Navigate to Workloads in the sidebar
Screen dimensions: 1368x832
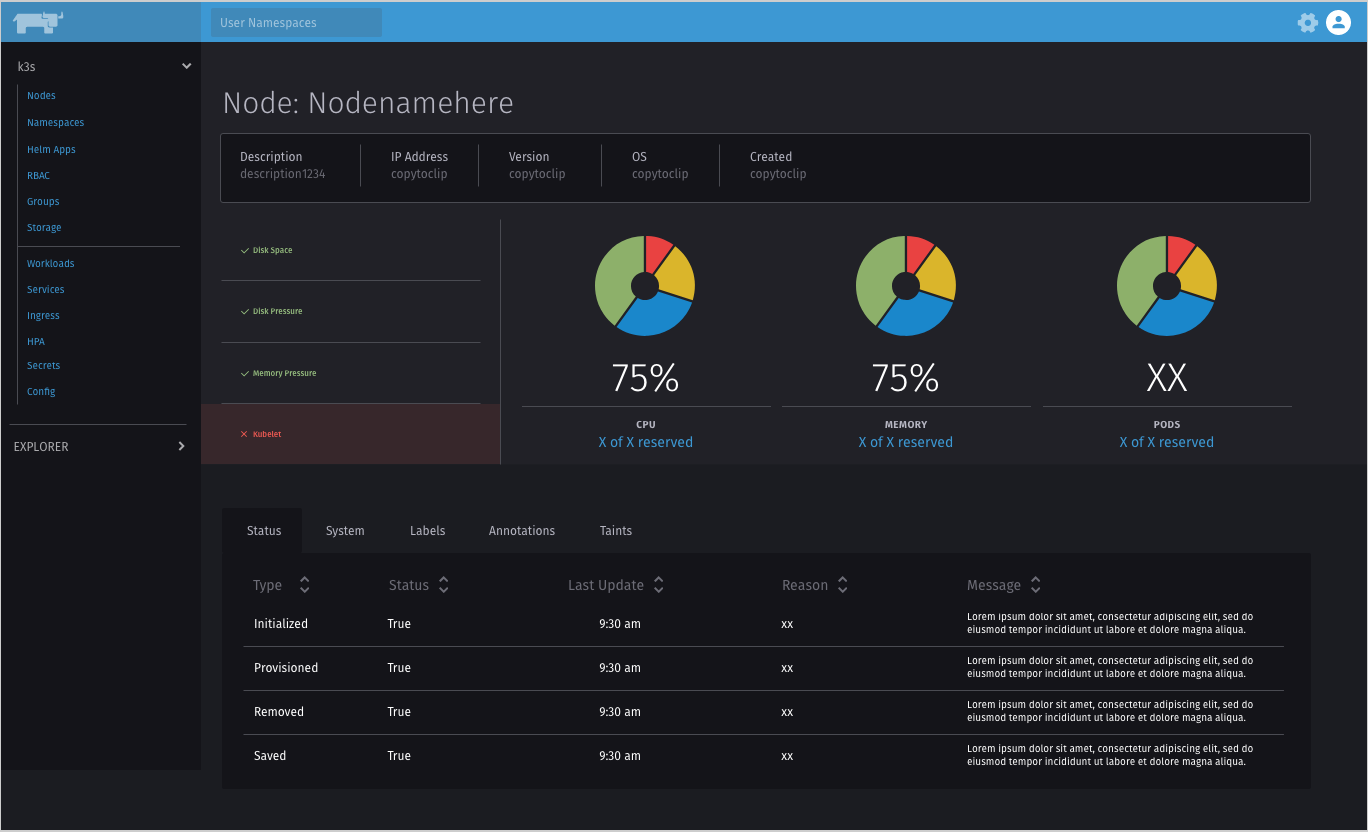[50, 263]
